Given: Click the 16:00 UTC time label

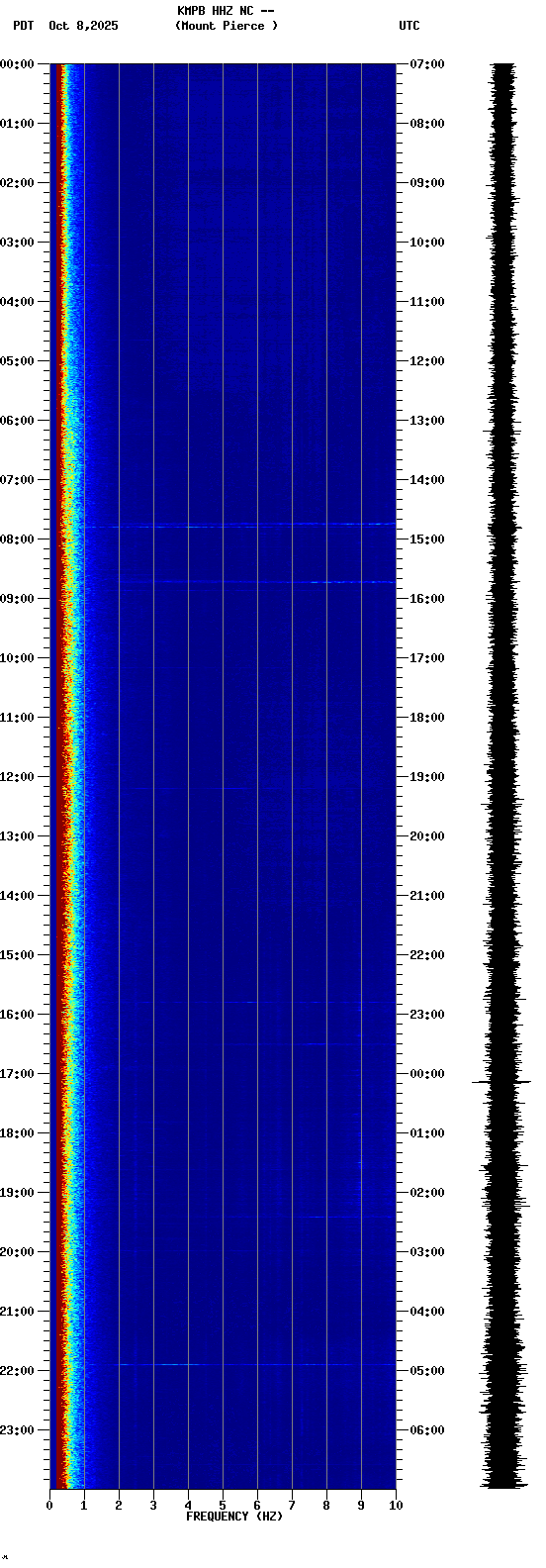Looking at the screenshot, I should coord(427,599).
